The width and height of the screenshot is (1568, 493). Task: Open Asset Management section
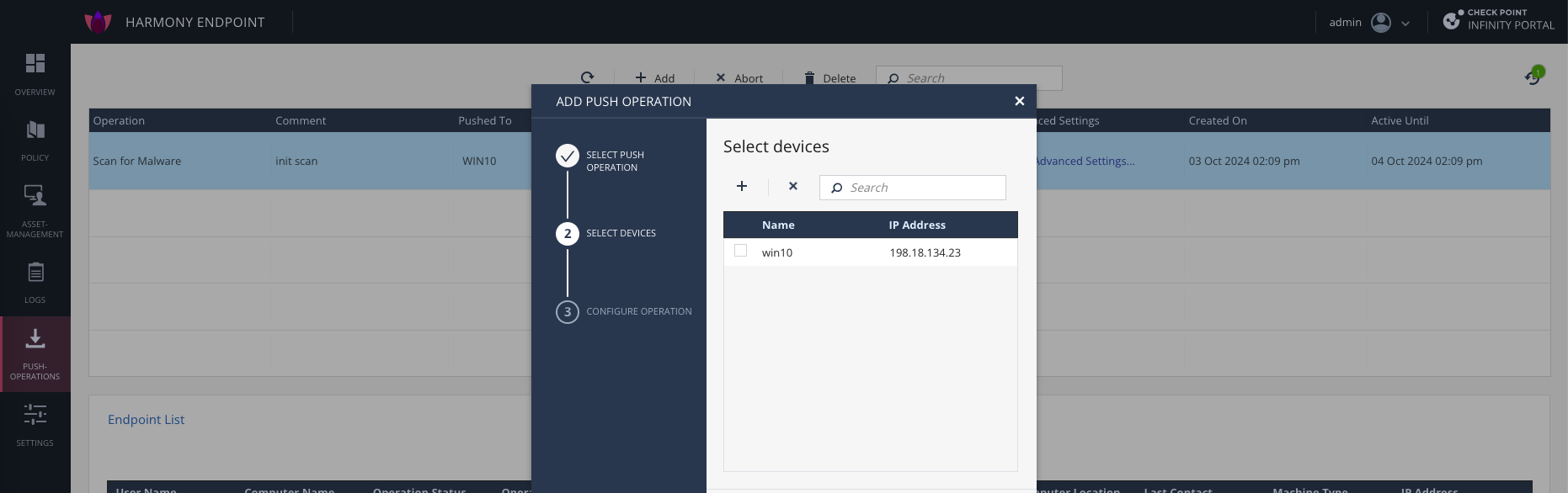(35, 210)
